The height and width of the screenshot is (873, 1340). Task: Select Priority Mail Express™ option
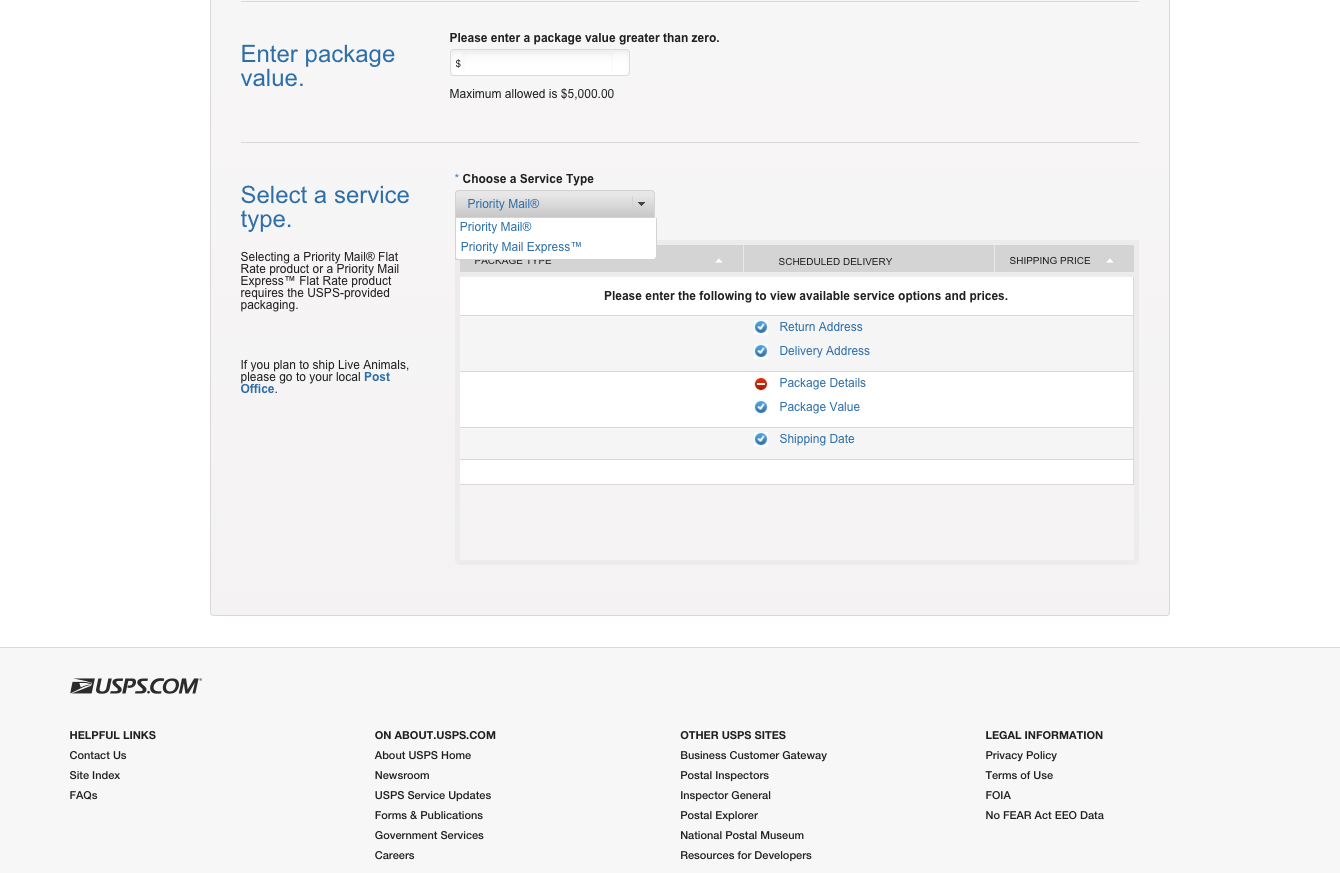pos(521,247)
